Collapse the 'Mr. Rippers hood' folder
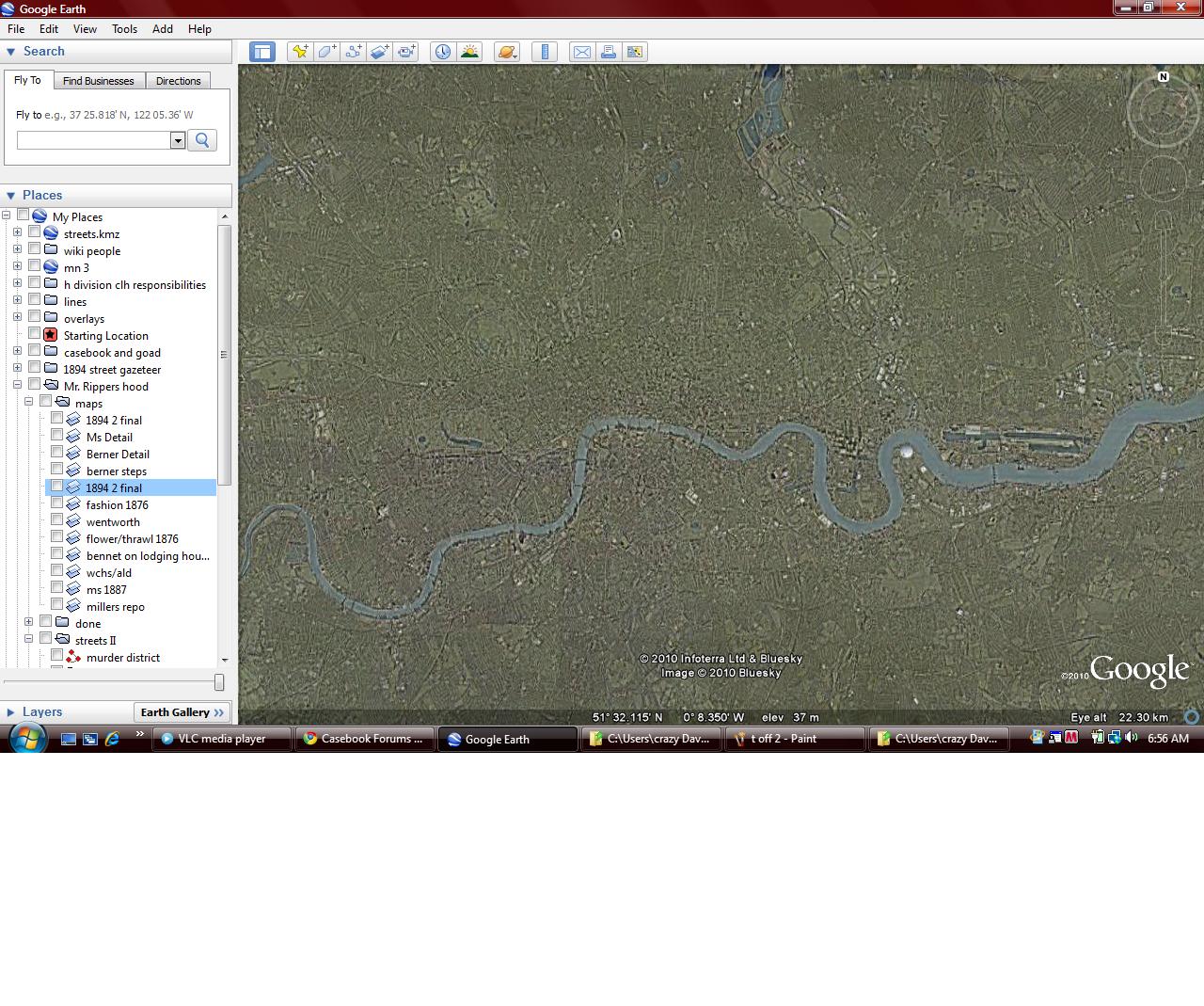Image resolution: width=1204 pixels, height=1006 pixels. pos(17,385)
